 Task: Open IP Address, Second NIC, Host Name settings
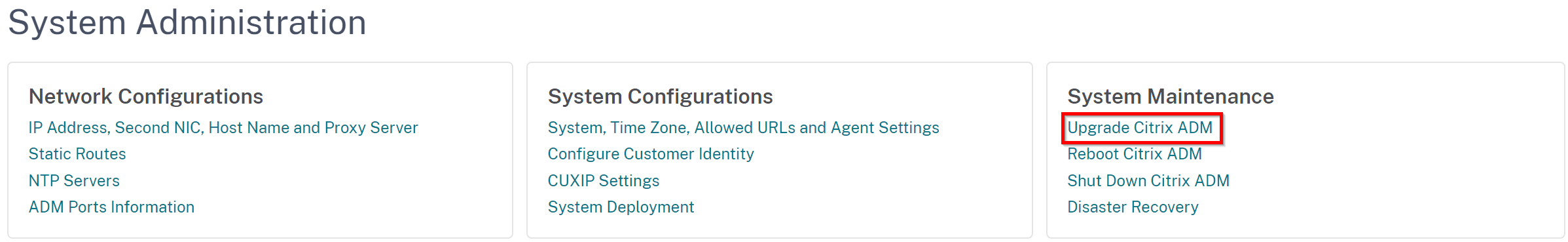[x=223, y=128]
